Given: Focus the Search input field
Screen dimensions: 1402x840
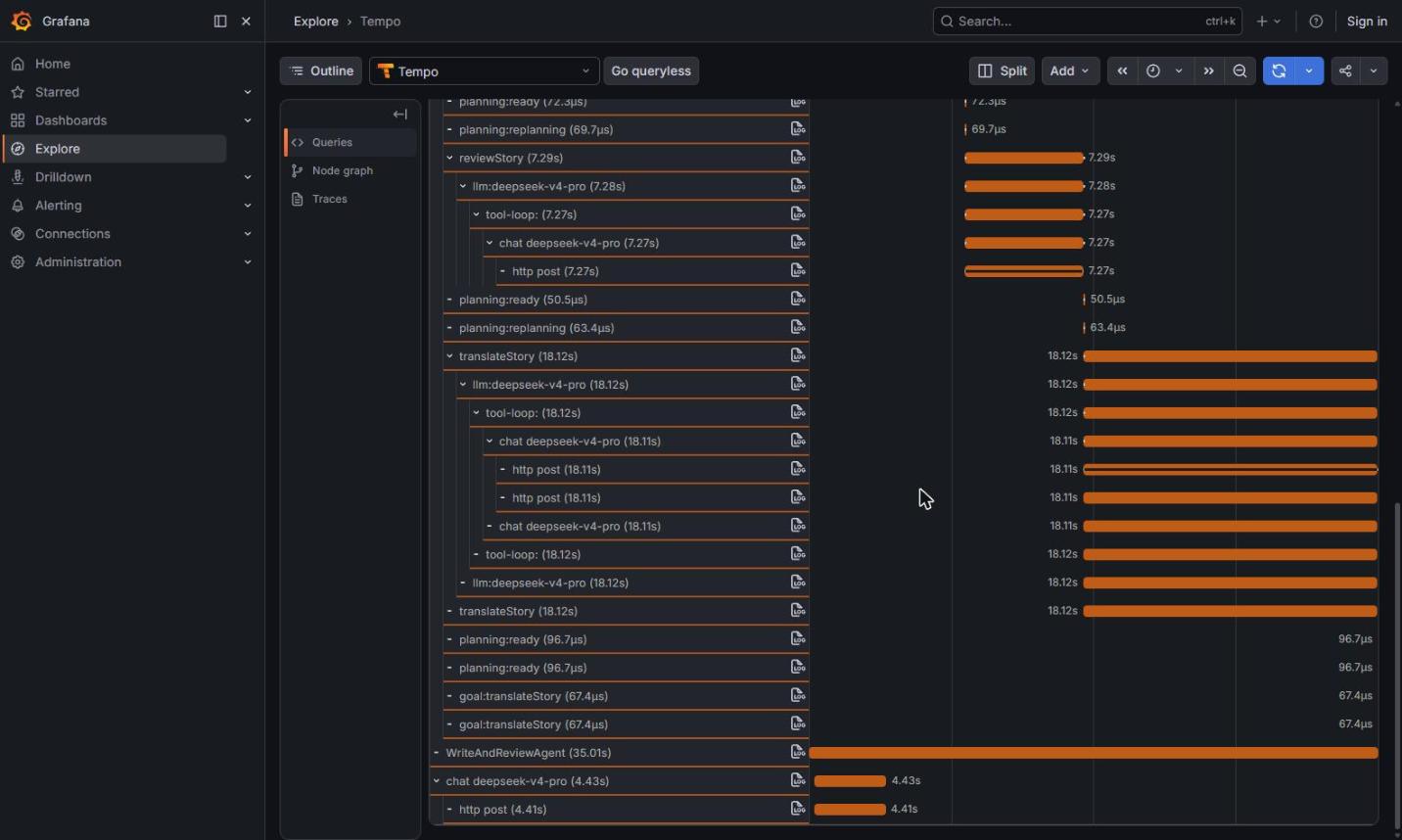Looking at the screenshot, I should 1087,21.
